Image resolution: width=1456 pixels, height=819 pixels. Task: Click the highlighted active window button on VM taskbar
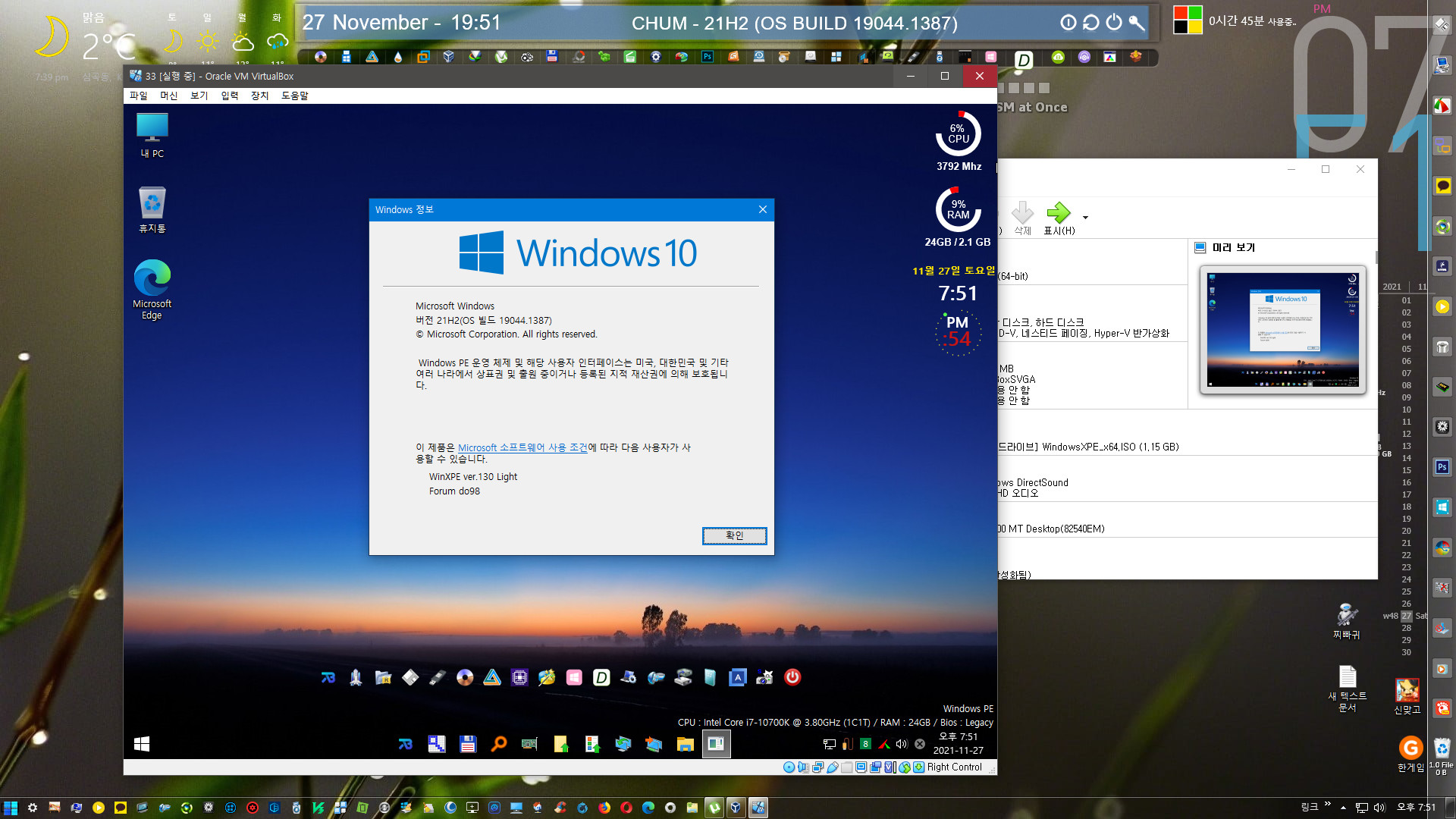pyautogui.click(x=716, y=744)
